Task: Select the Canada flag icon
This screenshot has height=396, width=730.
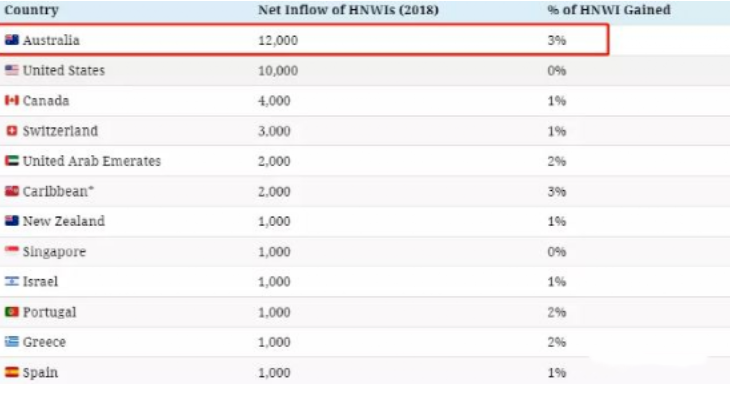Action: tap(12, 101)
